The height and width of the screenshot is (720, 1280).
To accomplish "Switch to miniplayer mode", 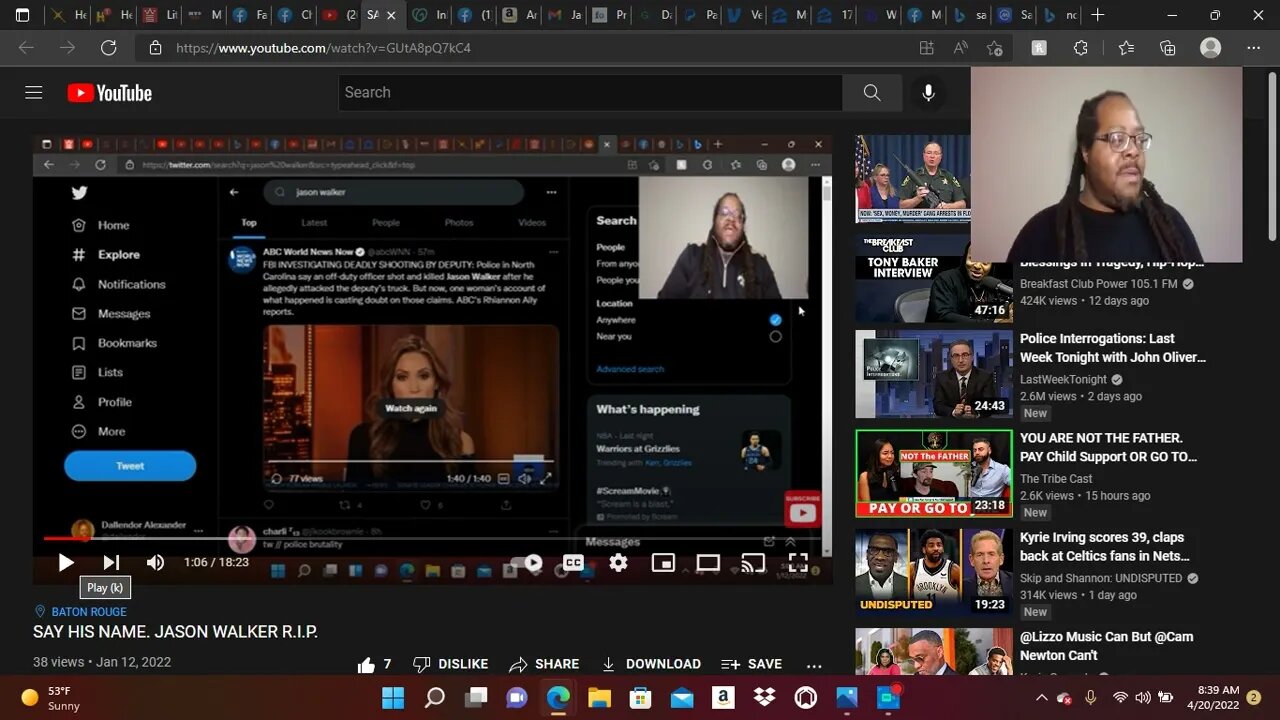I will pos(663,563).
